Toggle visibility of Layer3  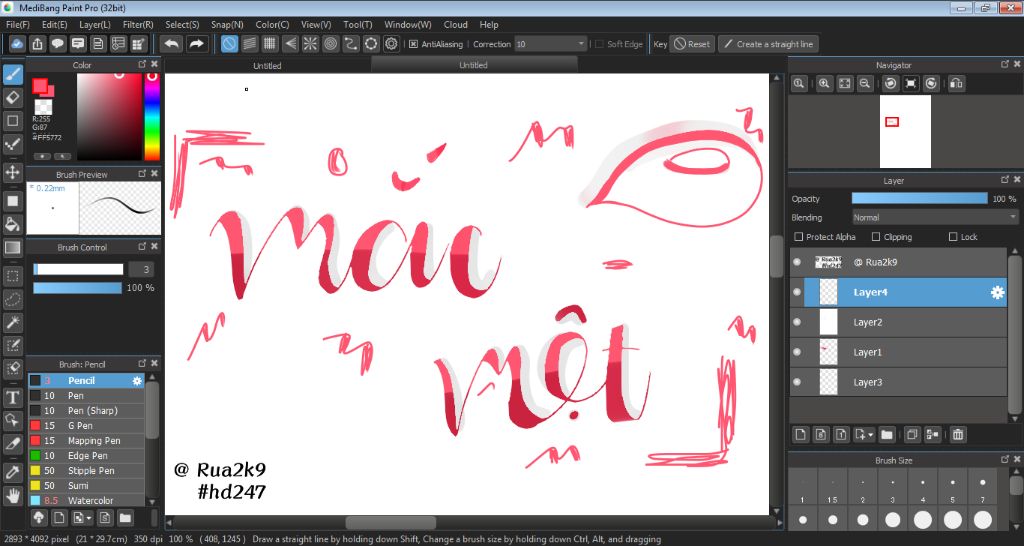point(797,382)
